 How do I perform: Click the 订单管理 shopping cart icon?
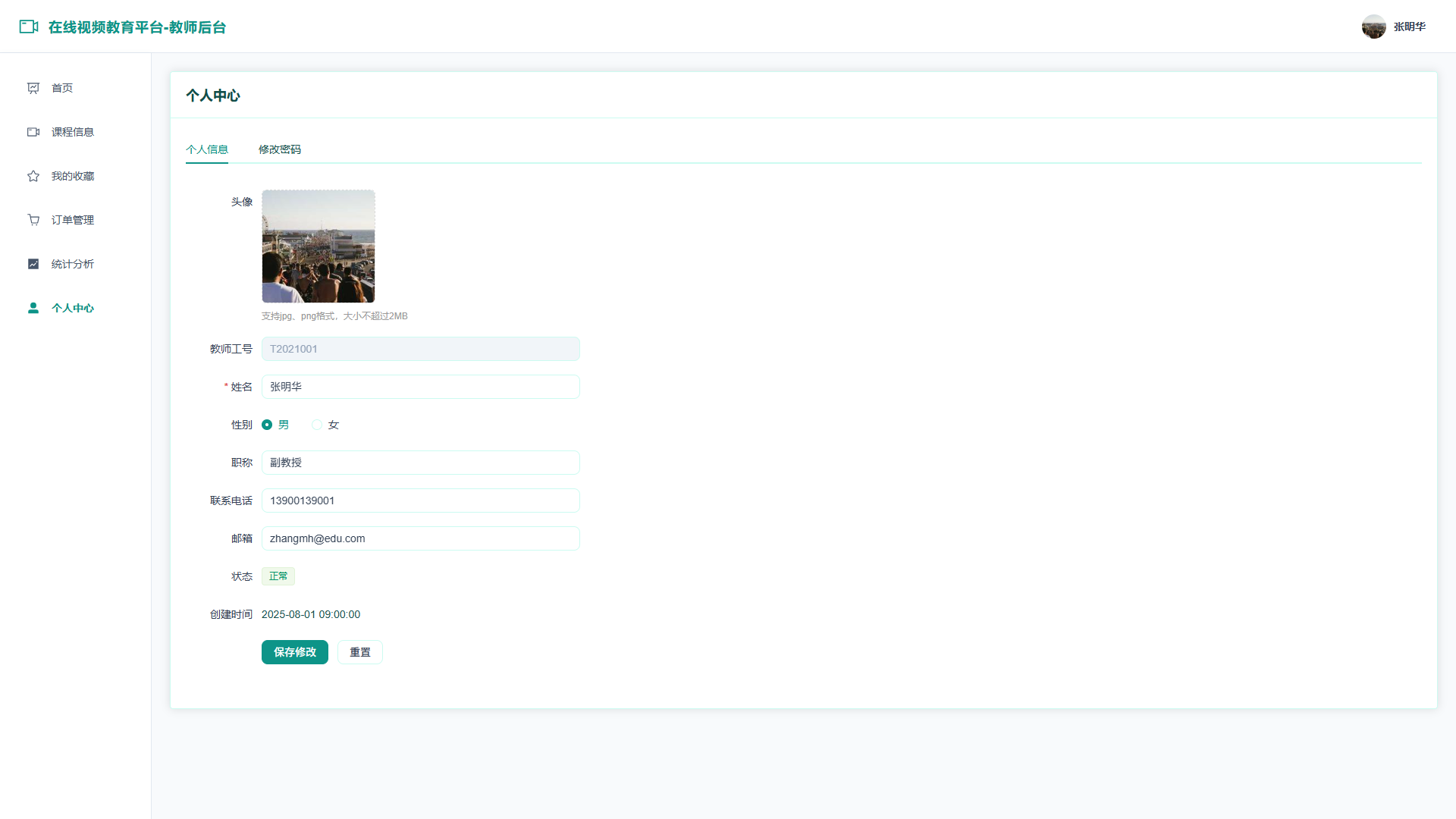[33, 220]
